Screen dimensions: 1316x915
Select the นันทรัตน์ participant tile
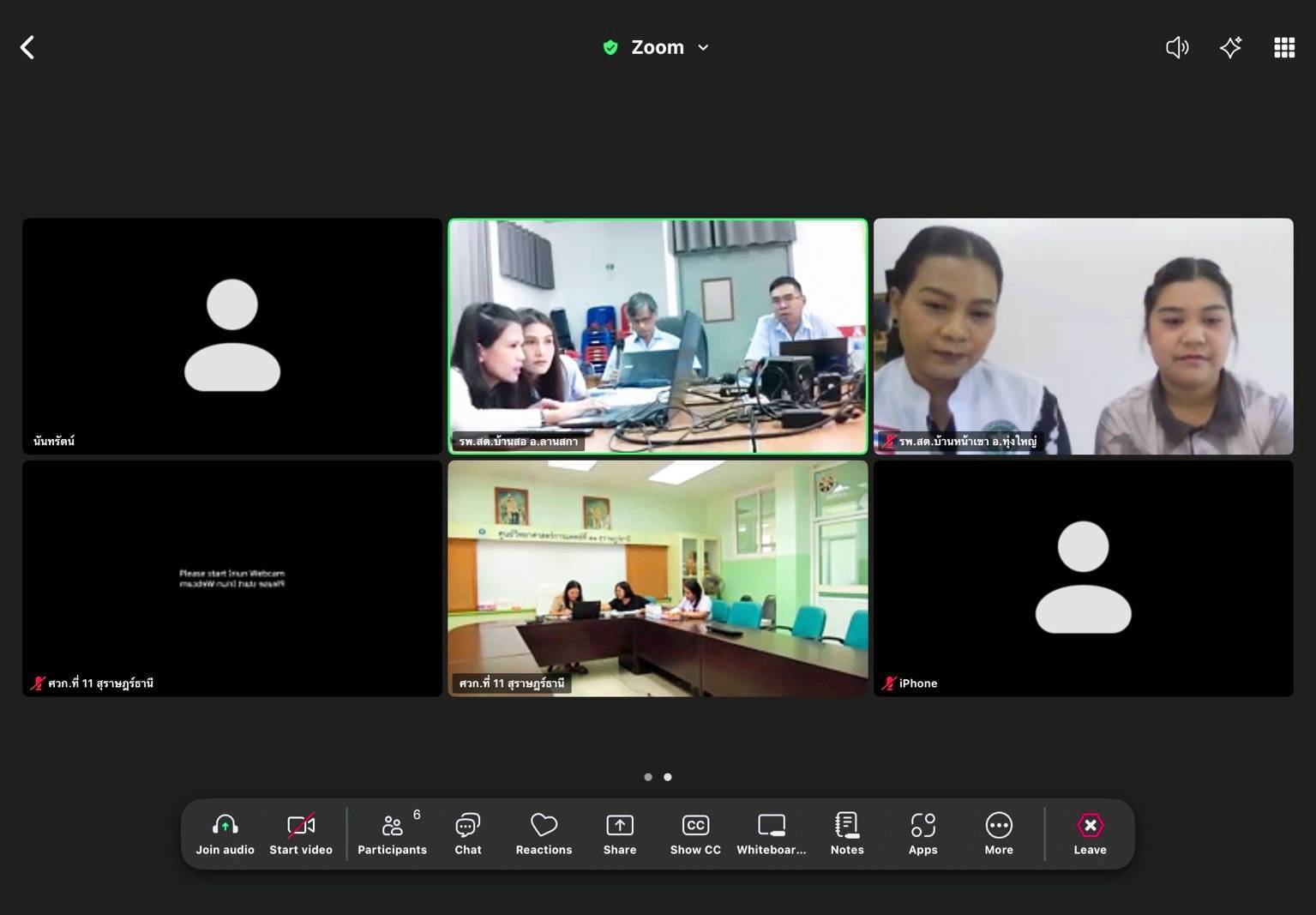pyautogui.click(x=232, y=335)
